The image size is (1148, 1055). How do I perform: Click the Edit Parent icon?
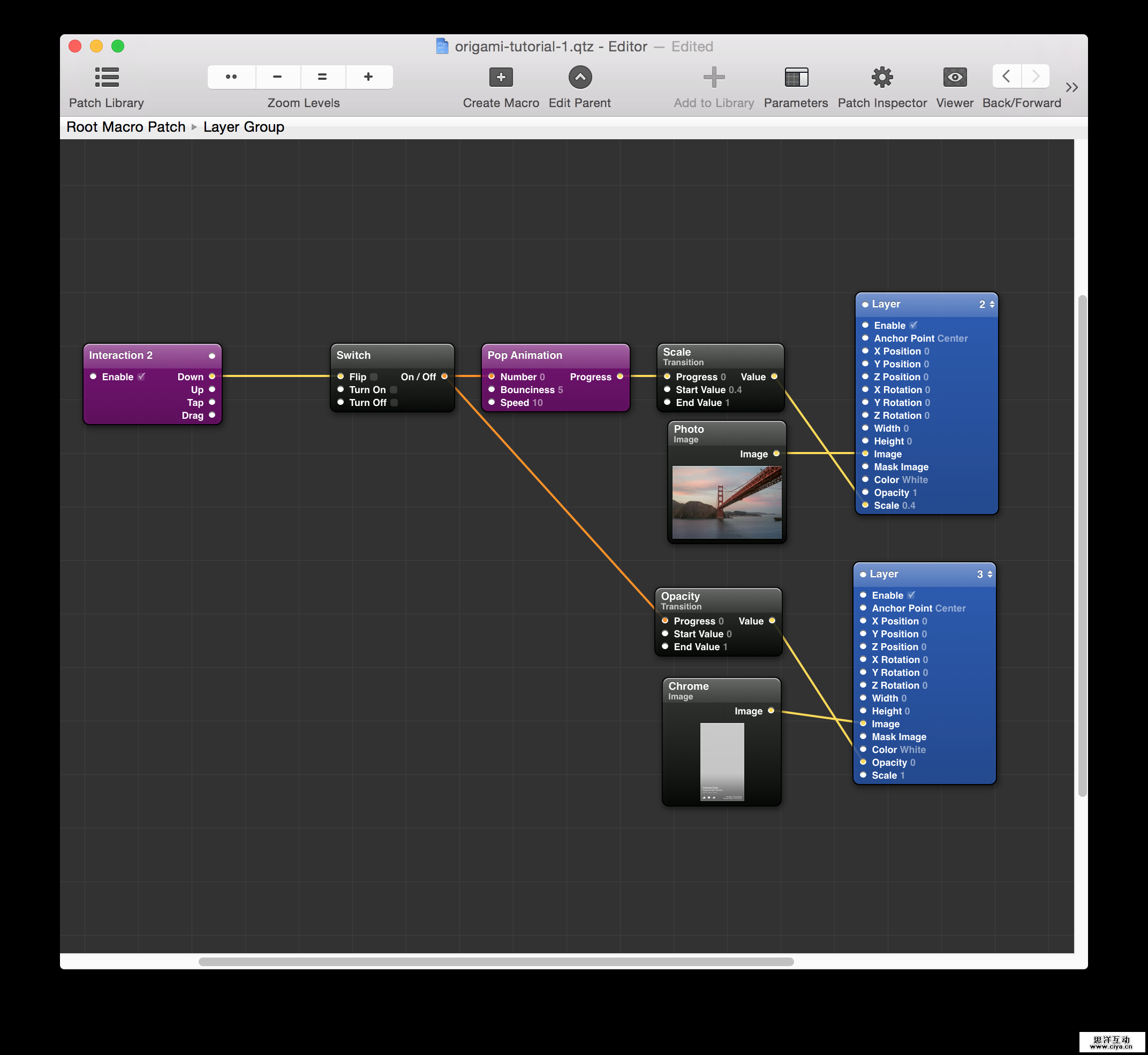579,77
